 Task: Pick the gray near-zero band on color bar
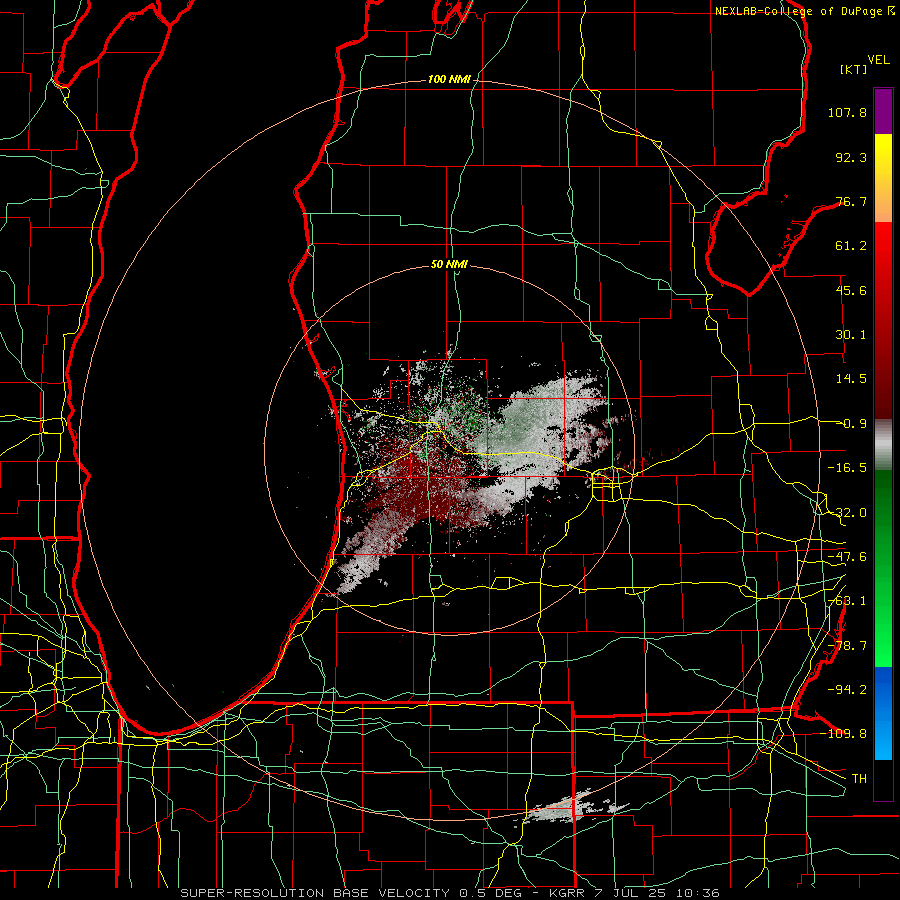883,443
